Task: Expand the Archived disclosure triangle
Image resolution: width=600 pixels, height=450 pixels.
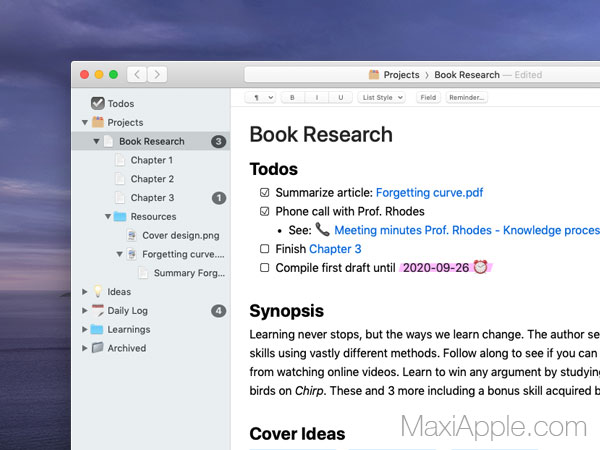Action: point(85,348)
